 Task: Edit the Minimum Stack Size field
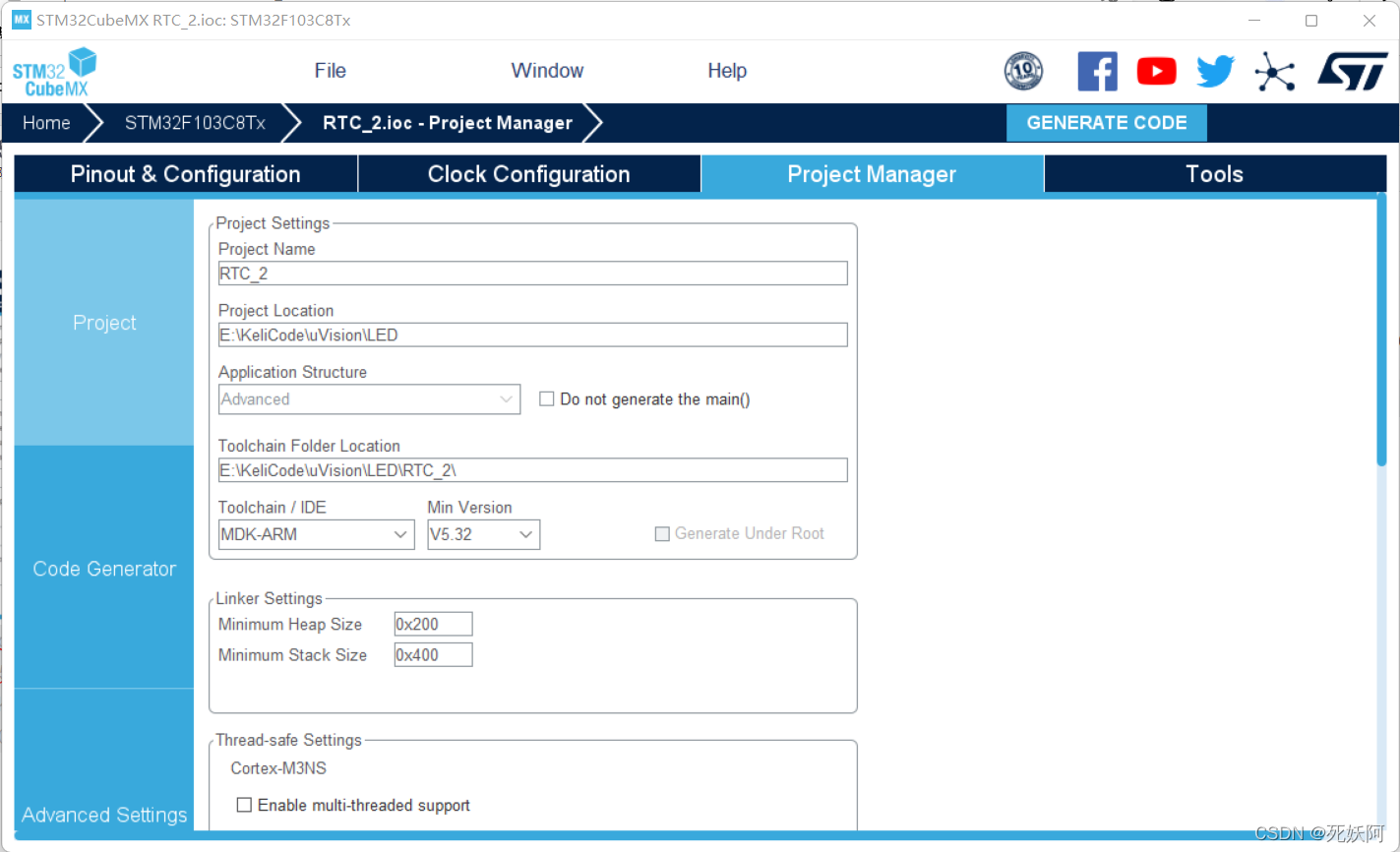point(433,654)
